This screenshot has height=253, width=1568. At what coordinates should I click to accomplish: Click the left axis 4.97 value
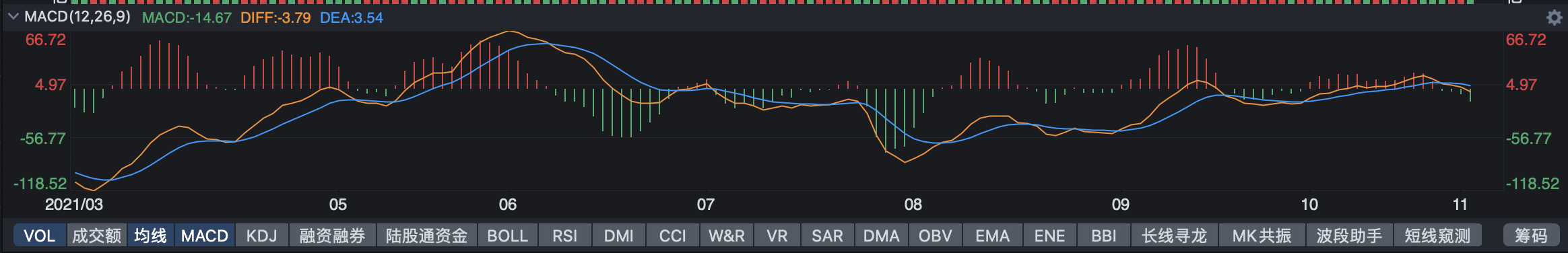tap(51, 85)
